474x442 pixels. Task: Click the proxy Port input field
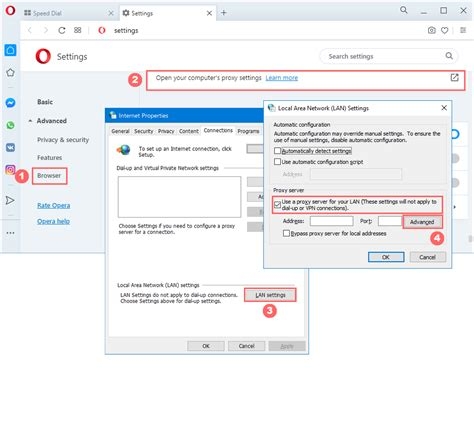pos(390,221)
